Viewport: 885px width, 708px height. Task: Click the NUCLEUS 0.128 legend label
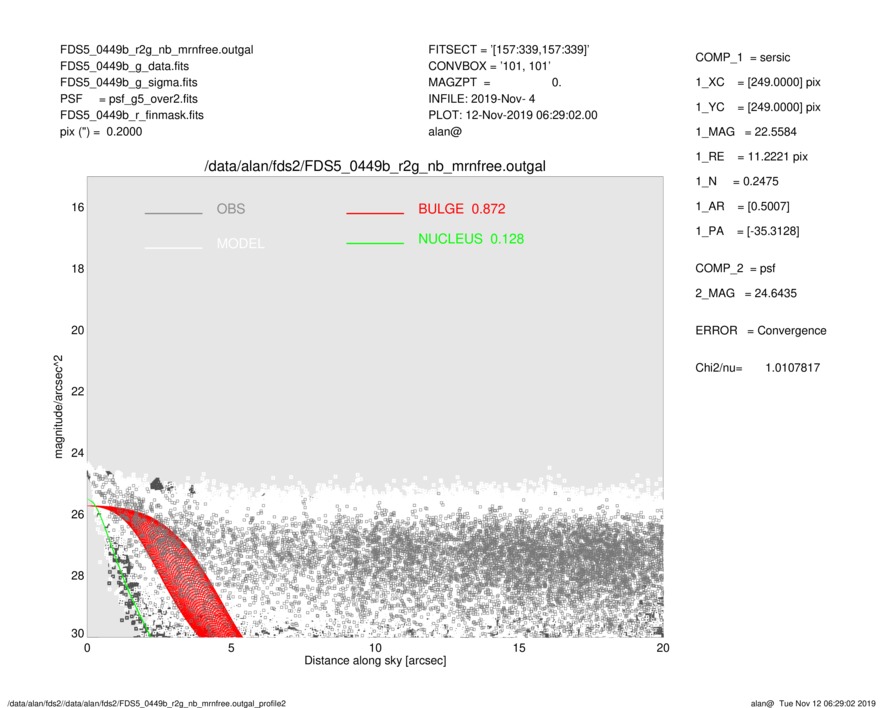click(471, 239)
